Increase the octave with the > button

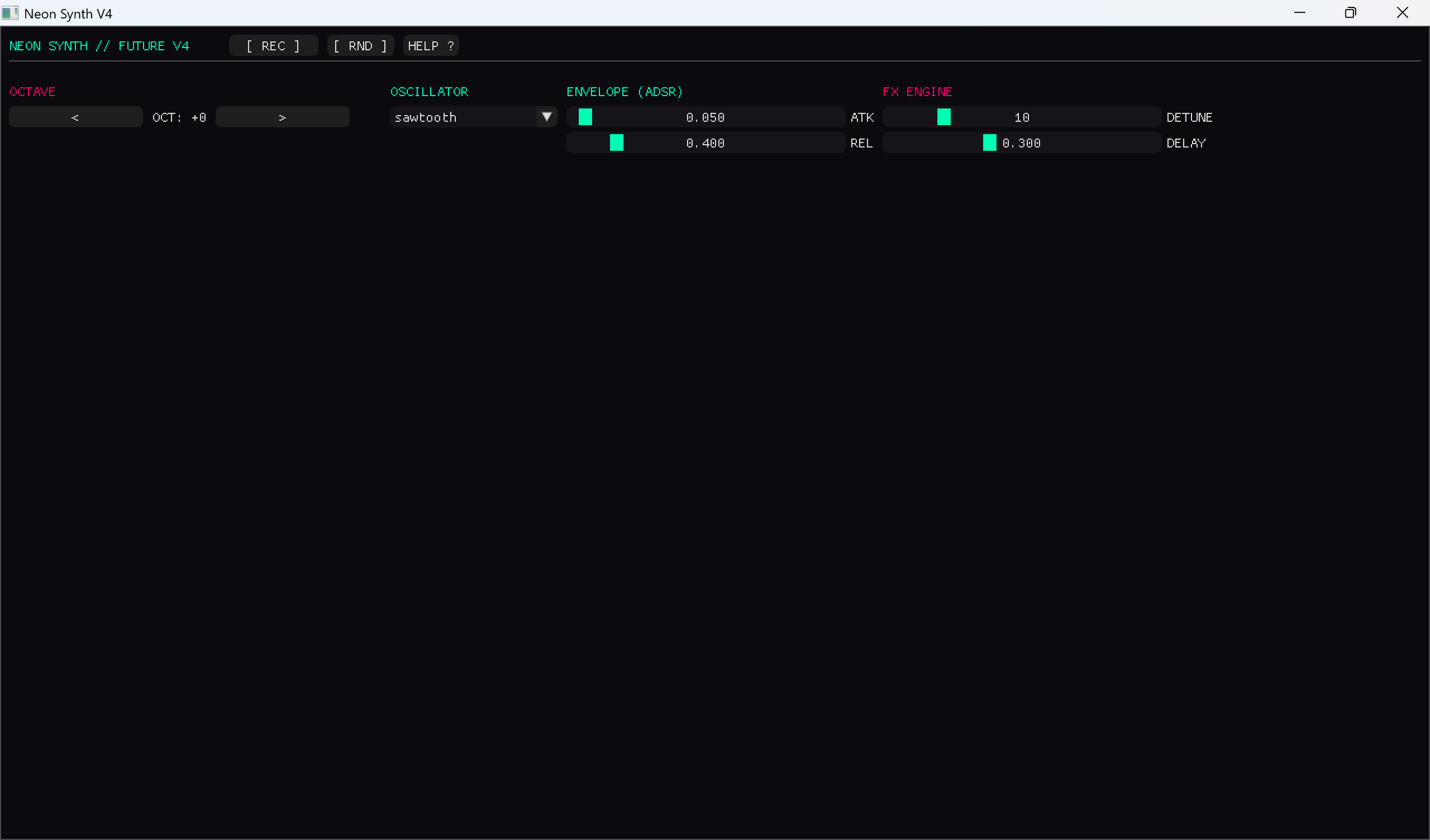[282, 117]
